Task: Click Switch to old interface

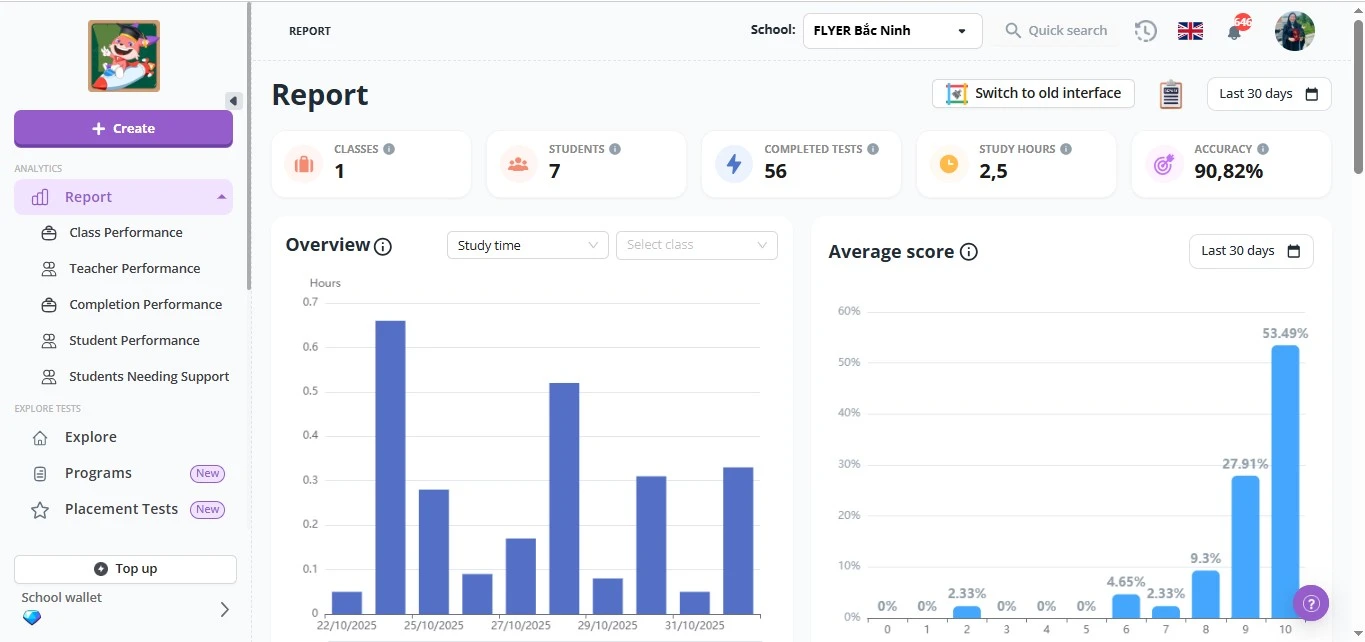Action: click(x=1033, y=93)
